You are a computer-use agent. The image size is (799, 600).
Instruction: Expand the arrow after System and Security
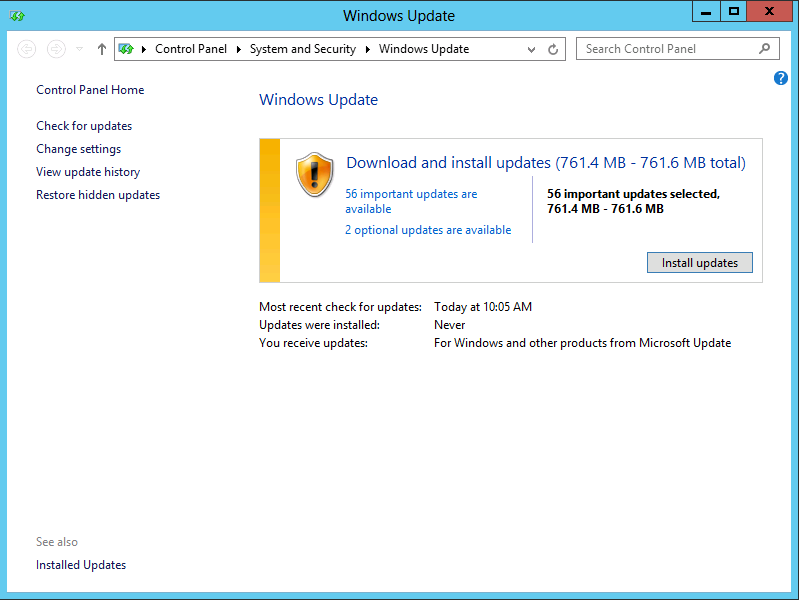click(x=367, y=49)
